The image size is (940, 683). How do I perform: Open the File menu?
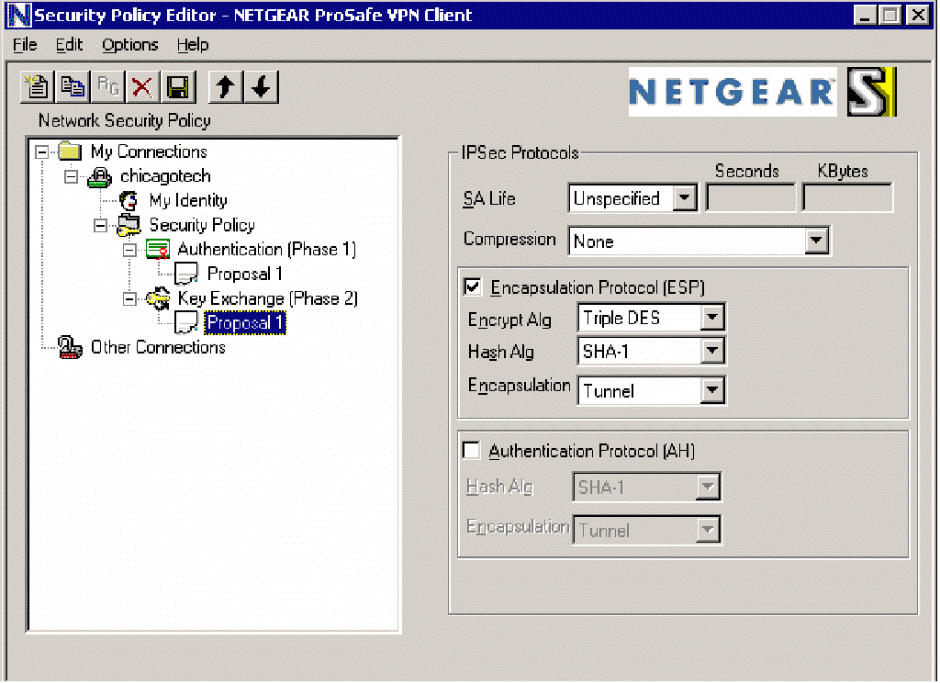pos(25,45)
